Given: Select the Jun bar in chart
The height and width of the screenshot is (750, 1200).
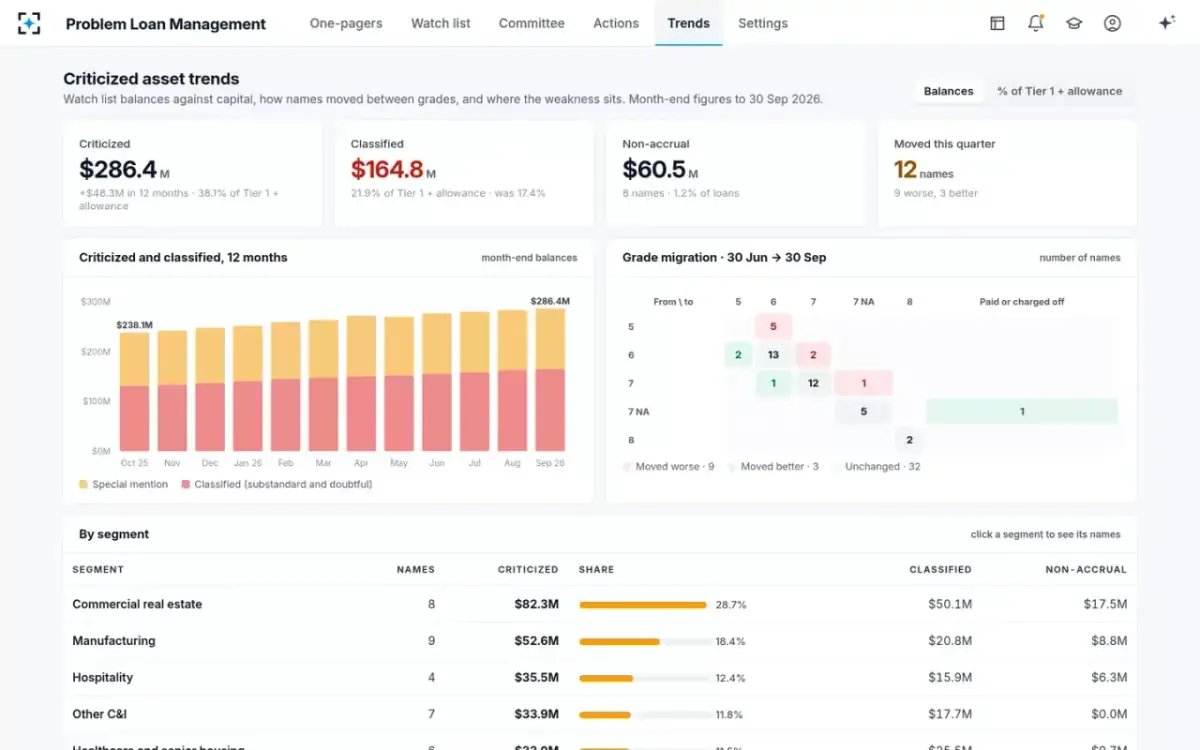Looking at the screenshot, I should 437,383.
